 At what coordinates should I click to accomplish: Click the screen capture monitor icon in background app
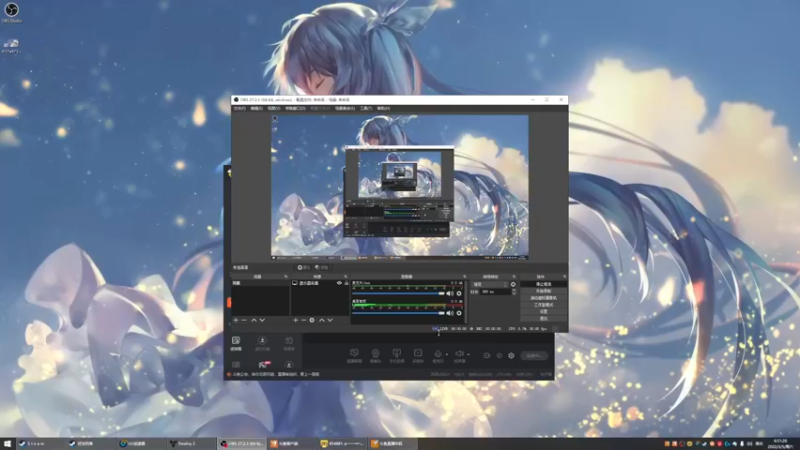click(x=354, y=353)
